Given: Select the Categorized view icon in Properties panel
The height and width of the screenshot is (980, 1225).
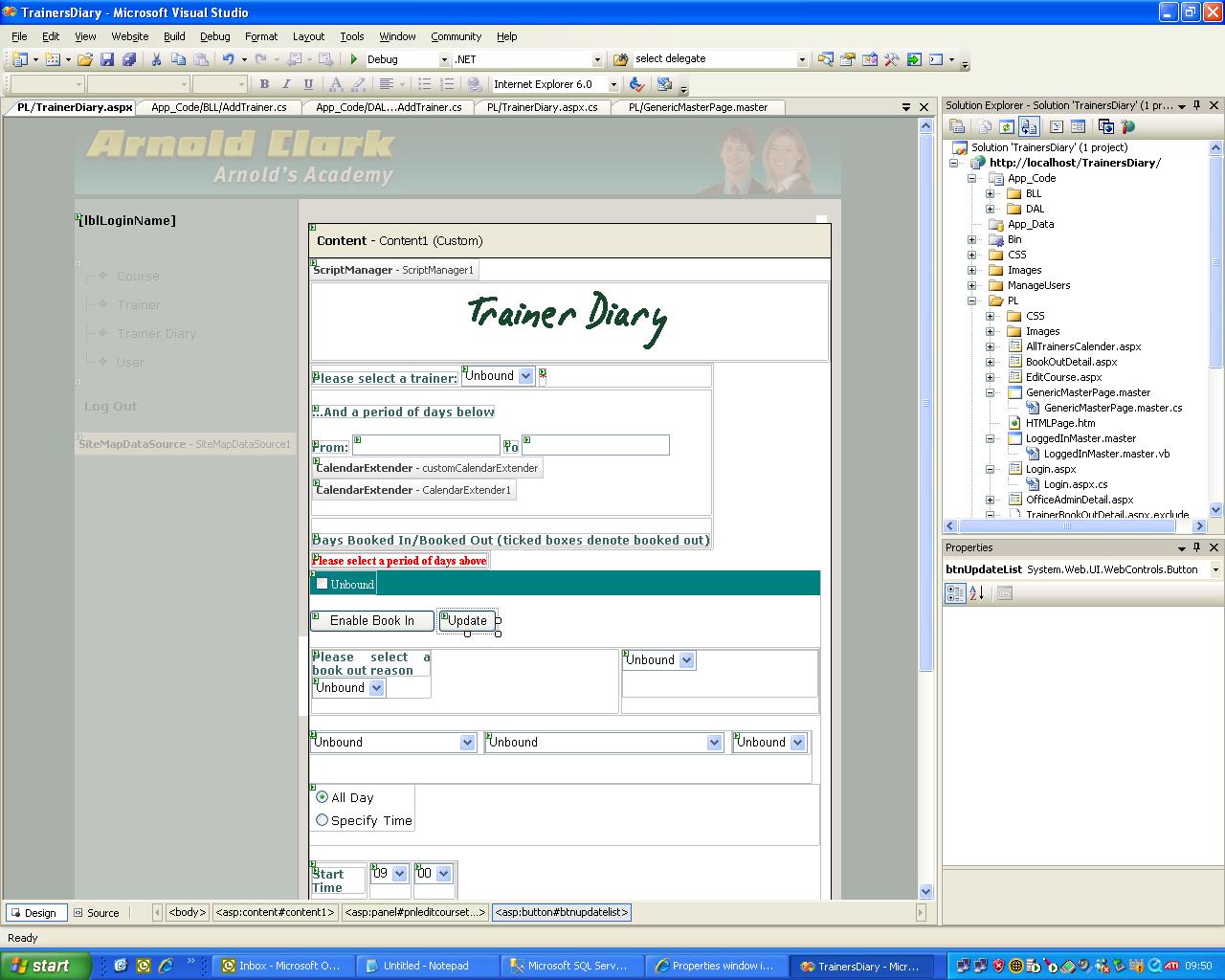Looking at the screenshot, I should tap(954, 593).
